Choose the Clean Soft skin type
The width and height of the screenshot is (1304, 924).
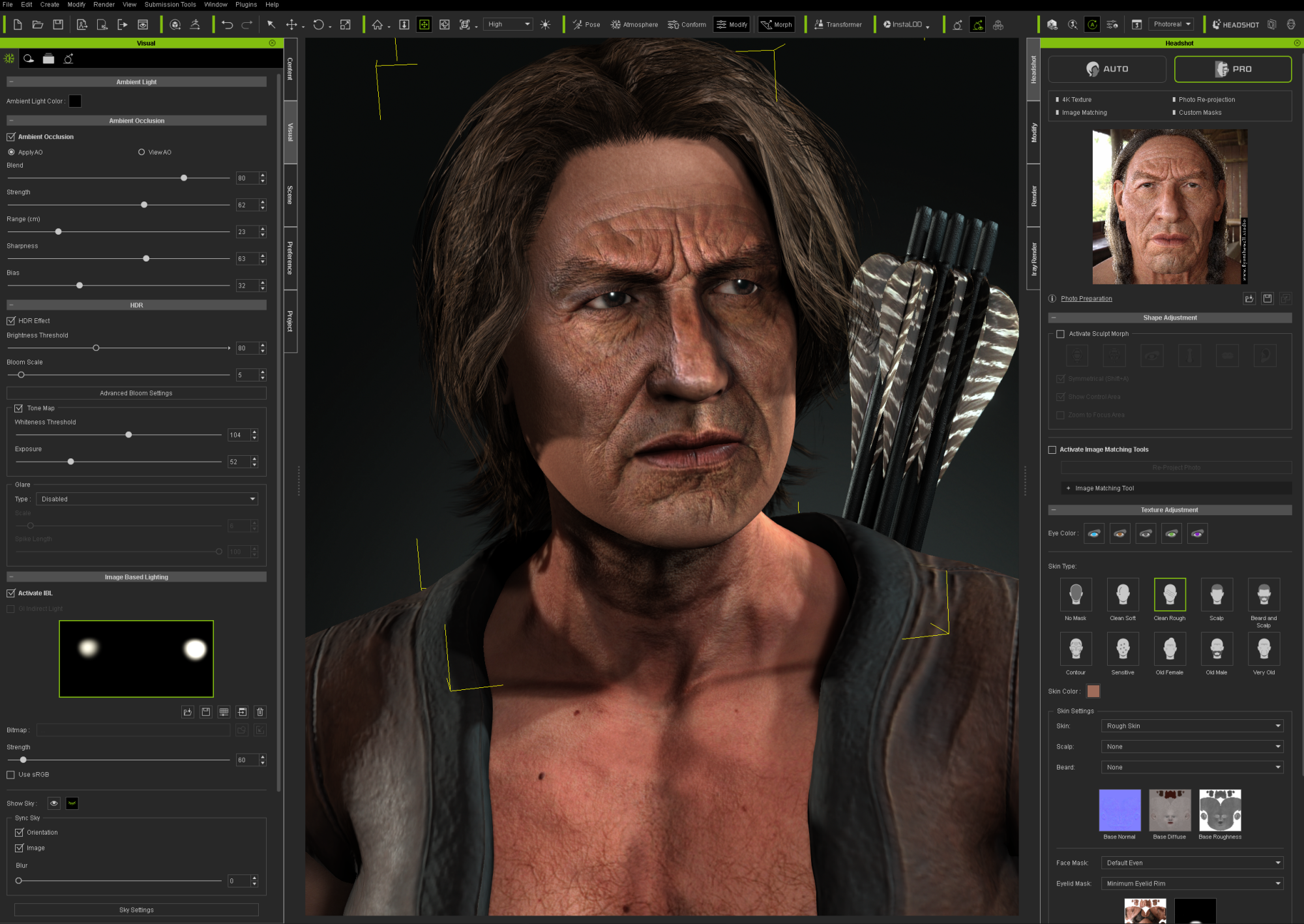[x=1123, y=595]
